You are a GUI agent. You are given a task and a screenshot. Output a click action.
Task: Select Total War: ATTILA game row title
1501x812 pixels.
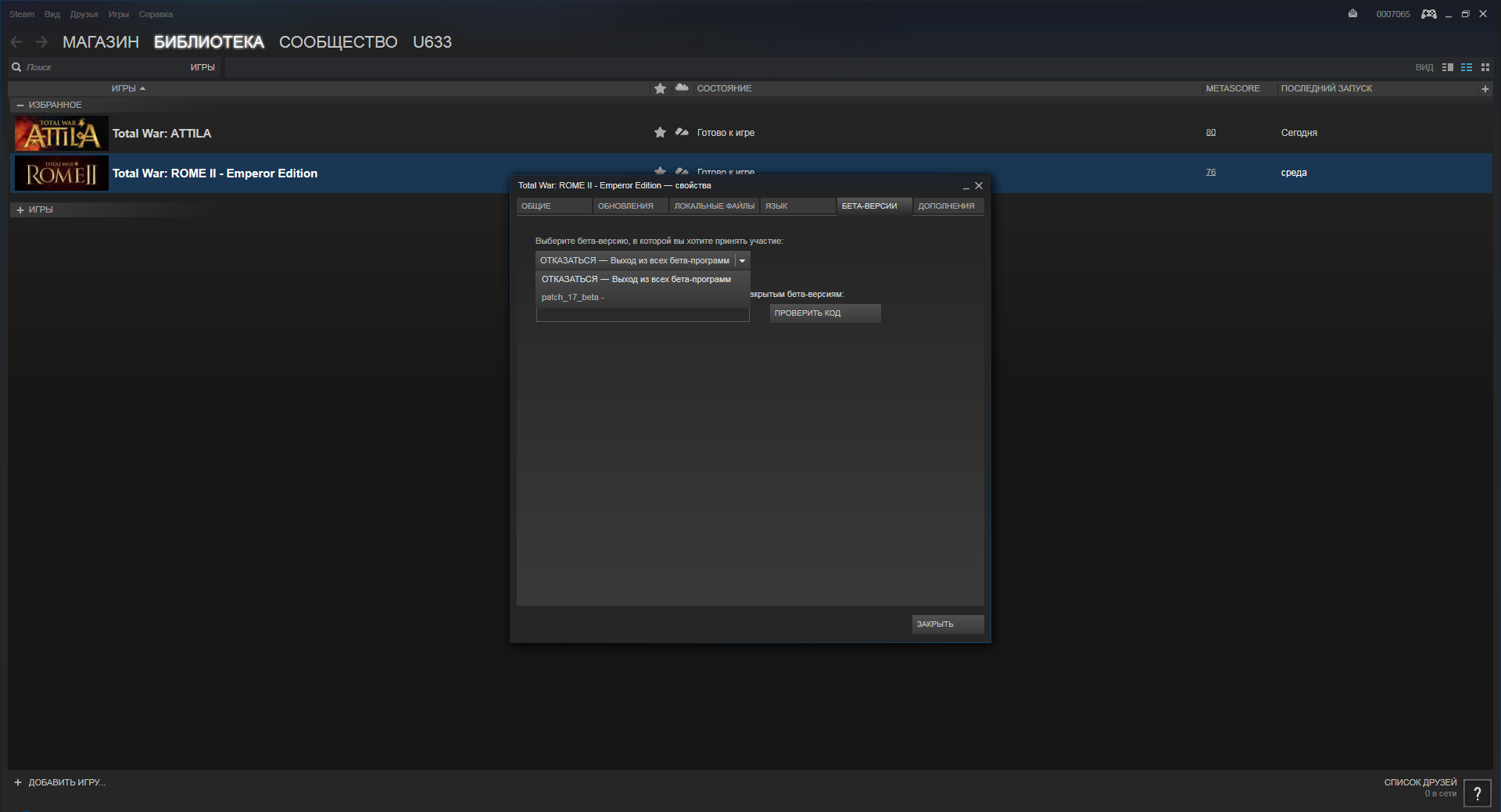point(162,134)
